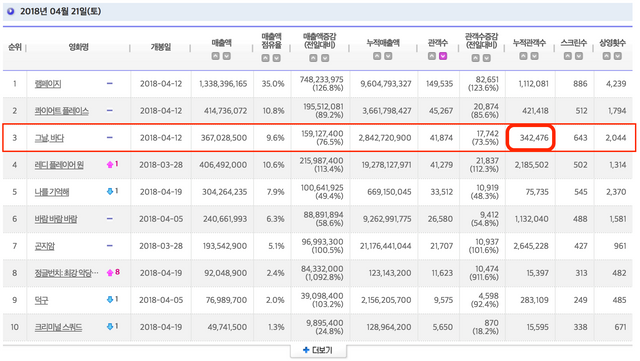Open the 레디 플레이어 원 movie link
This screenshot has height=361, width=640.
click(59, 165)
